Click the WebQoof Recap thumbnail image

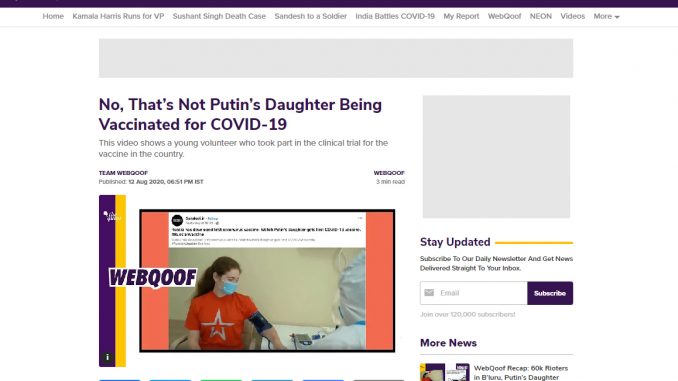pos(445,372)
